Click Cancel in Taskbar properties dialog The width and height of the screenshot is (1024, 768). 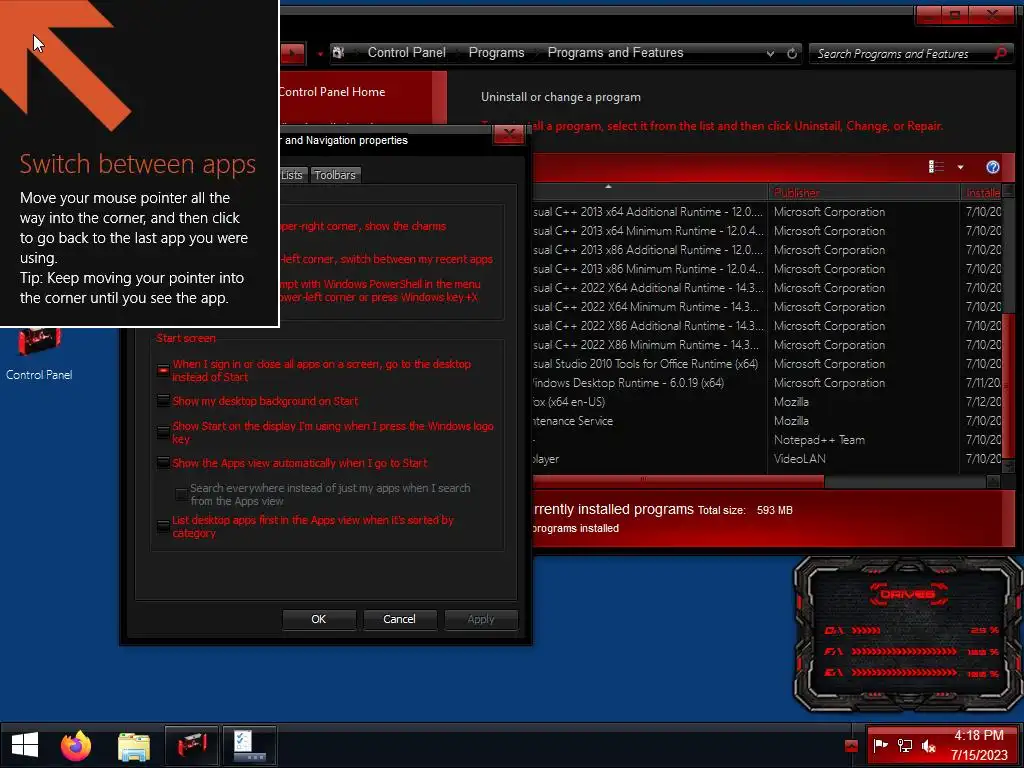click(x=399, y=619)
